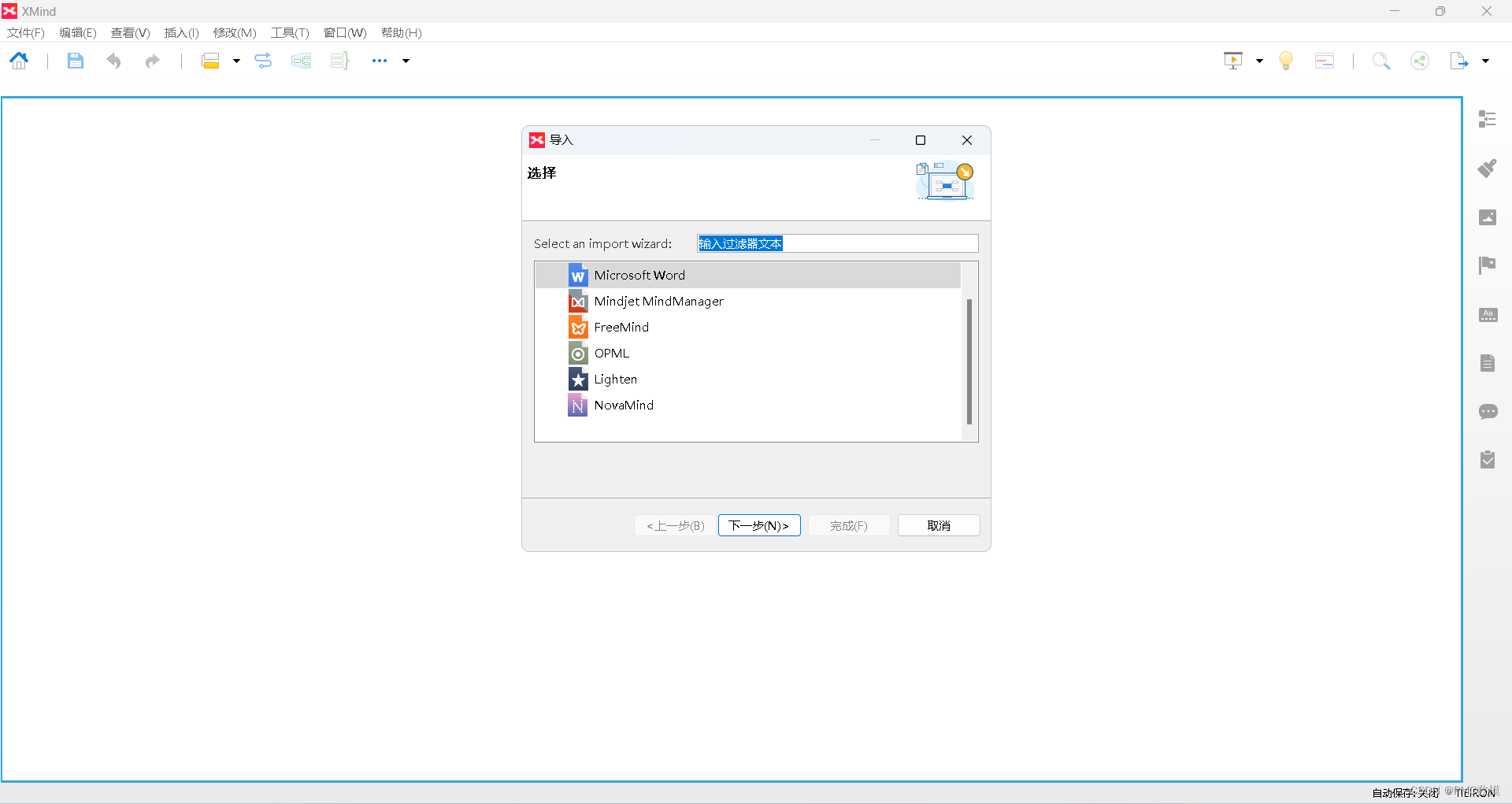Click the Gantt chart icon

1325,61
